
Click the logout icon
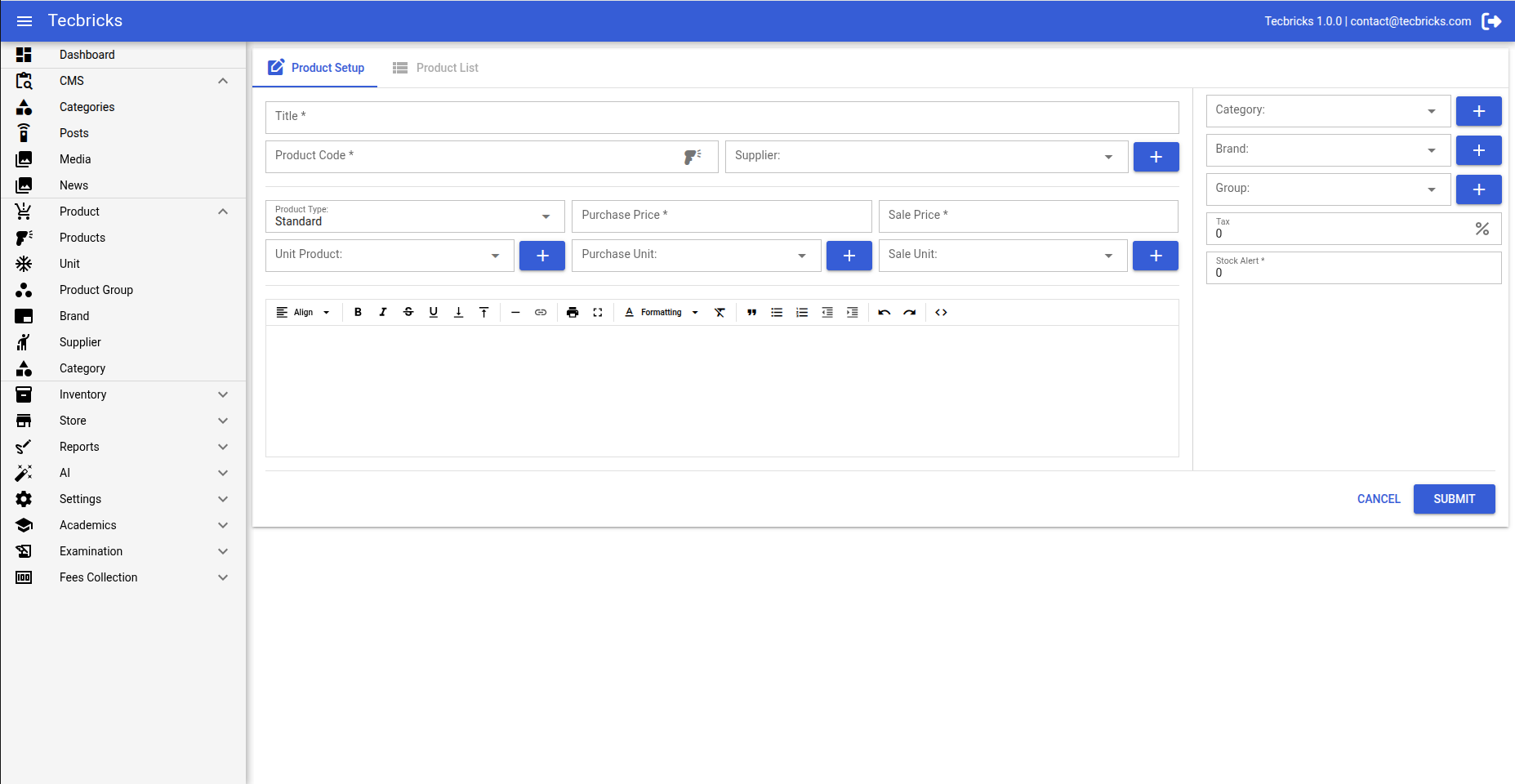coord(1491,21)
